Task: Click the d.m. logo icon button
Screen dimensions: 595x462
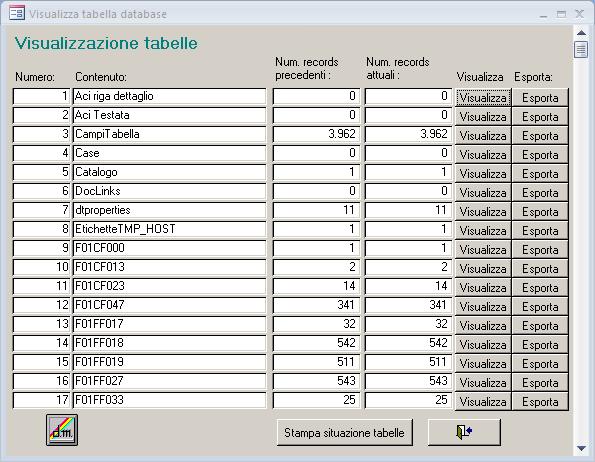Action: 62,430
